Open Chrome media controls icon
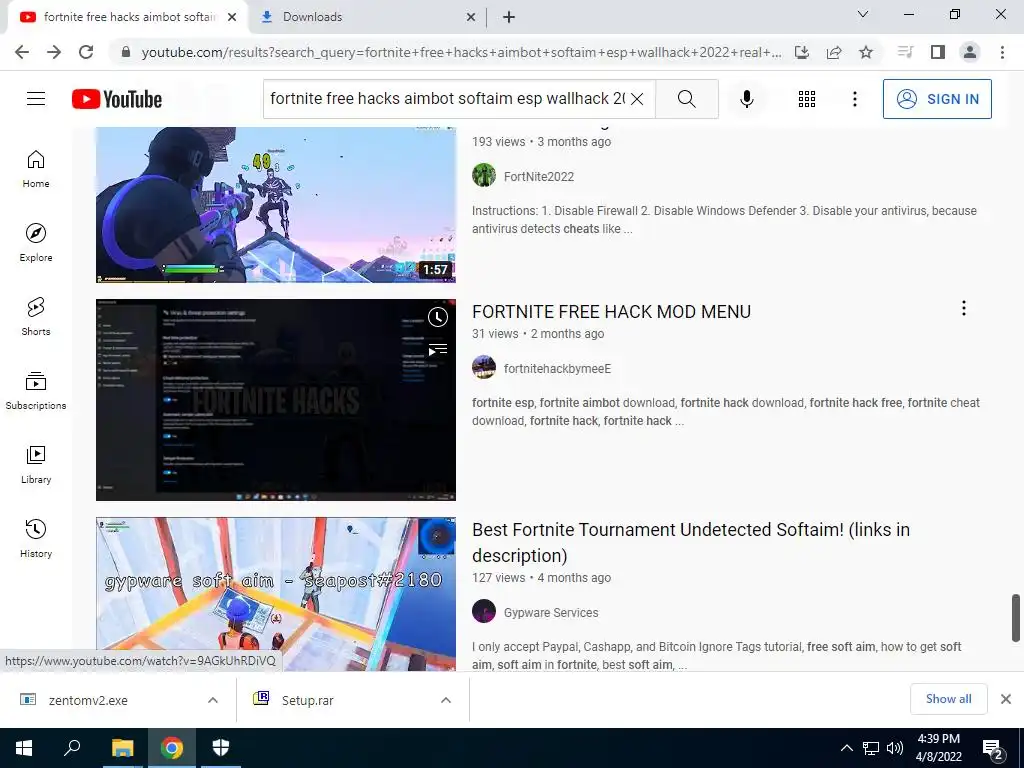The width and height of the screenshot is (1024, 768). [x=905, y=52]
